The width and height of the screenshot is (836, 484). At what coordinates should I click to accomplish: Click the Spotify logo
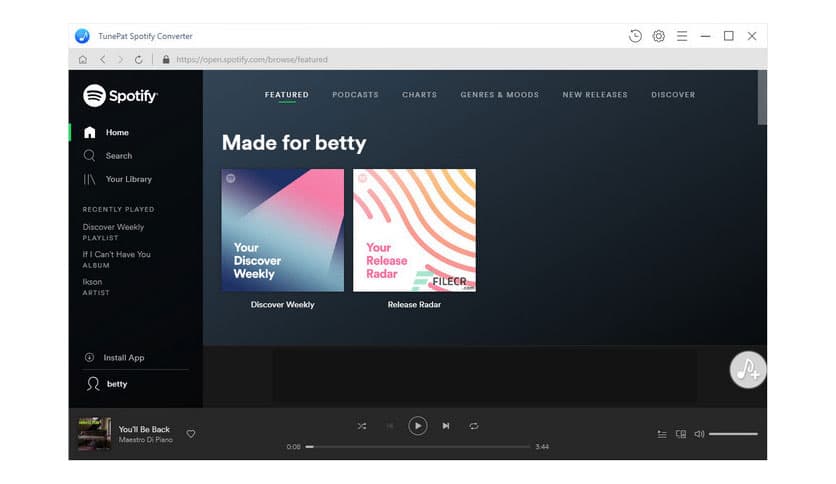point(120,96)
